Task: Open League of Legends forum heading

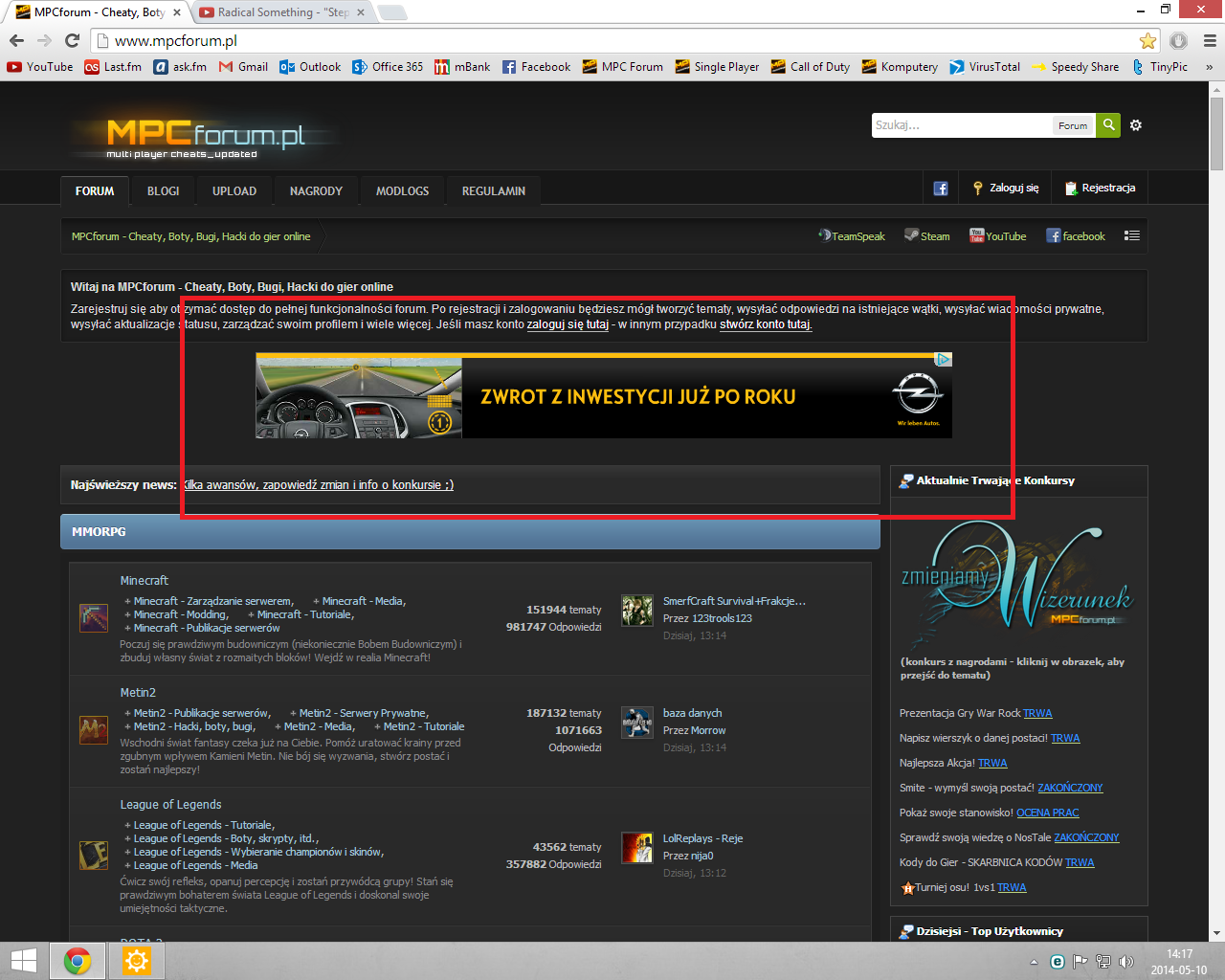Action: click(170, 804)
